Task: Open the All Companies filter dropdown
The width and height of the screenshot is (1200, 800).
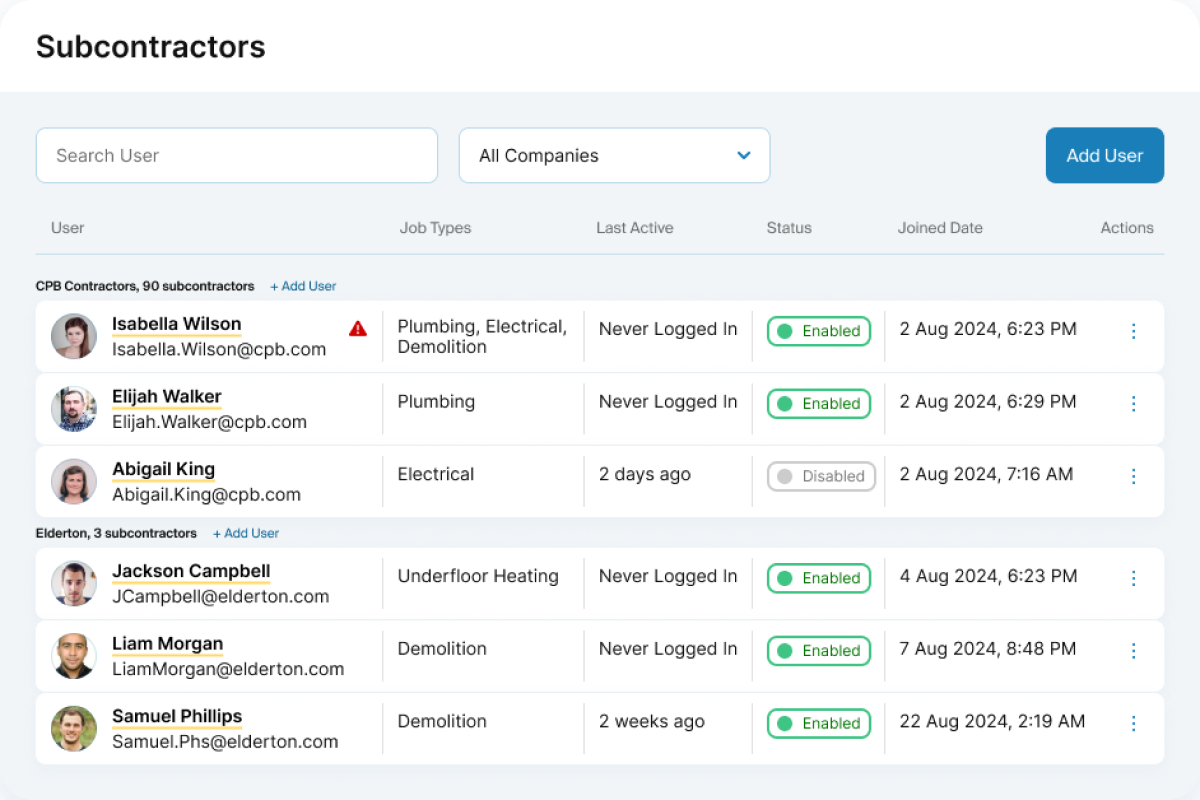Action: pos(614,156)
